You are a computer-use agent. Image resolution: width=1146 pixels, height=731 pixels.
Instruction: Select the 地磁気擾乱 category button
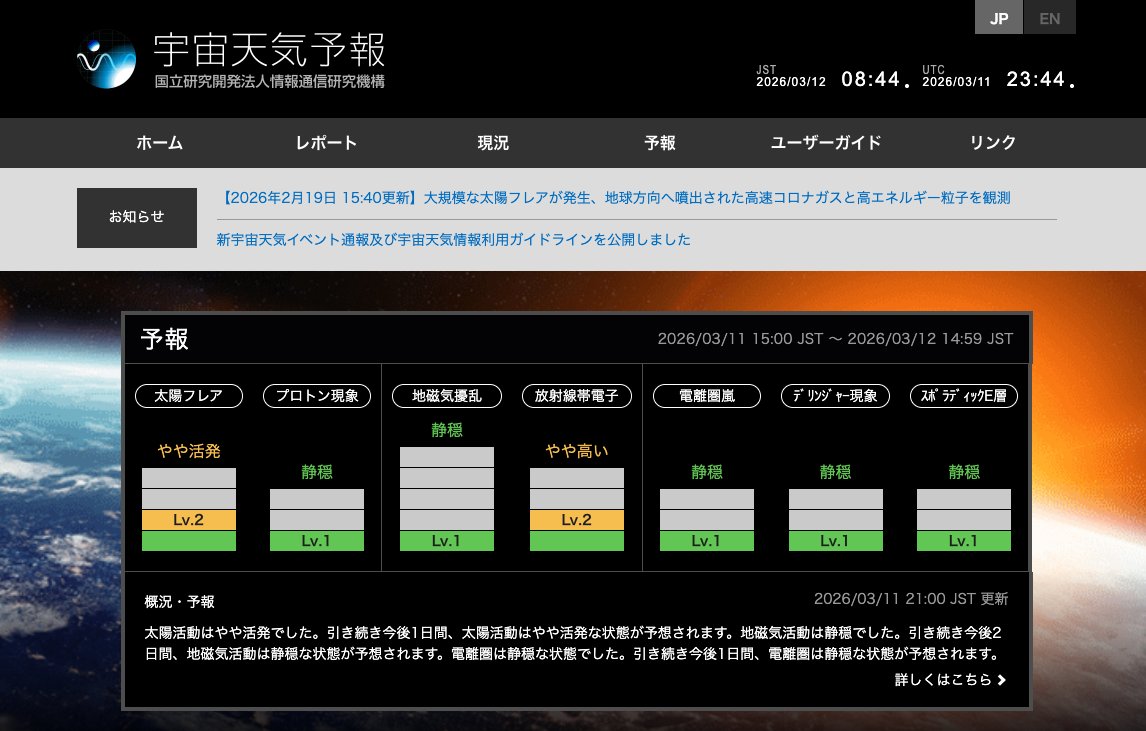446,396
